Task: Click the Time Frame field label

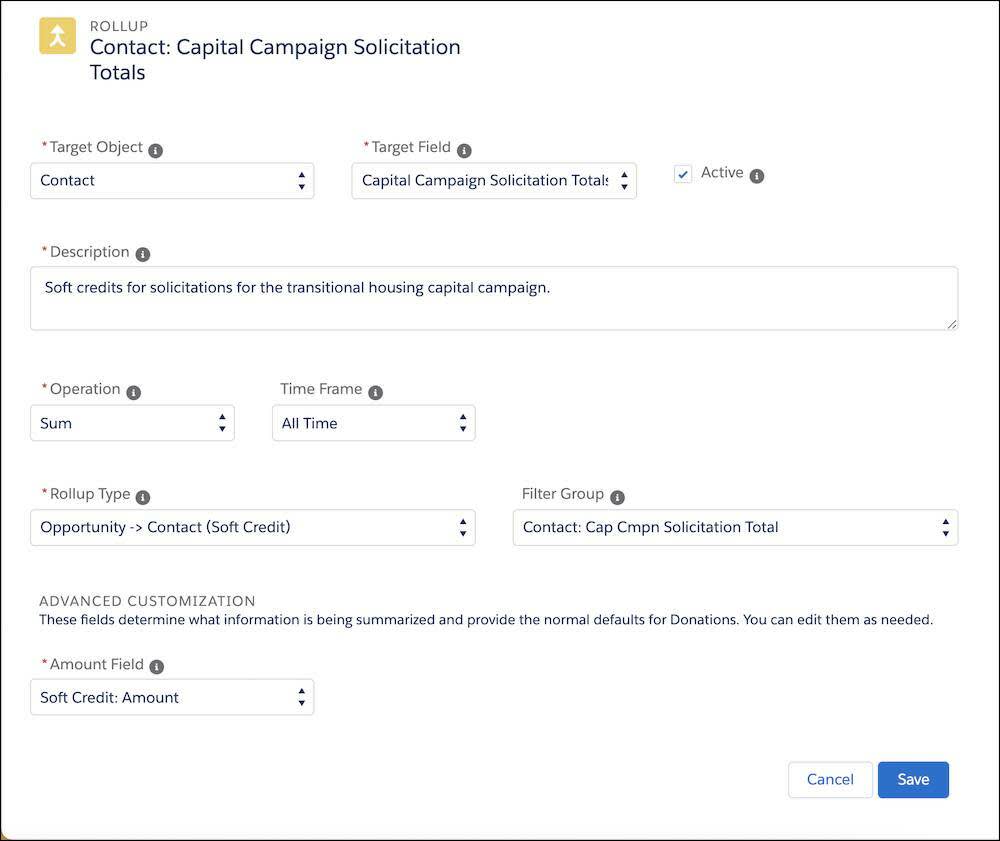Action: coord(321,389)
